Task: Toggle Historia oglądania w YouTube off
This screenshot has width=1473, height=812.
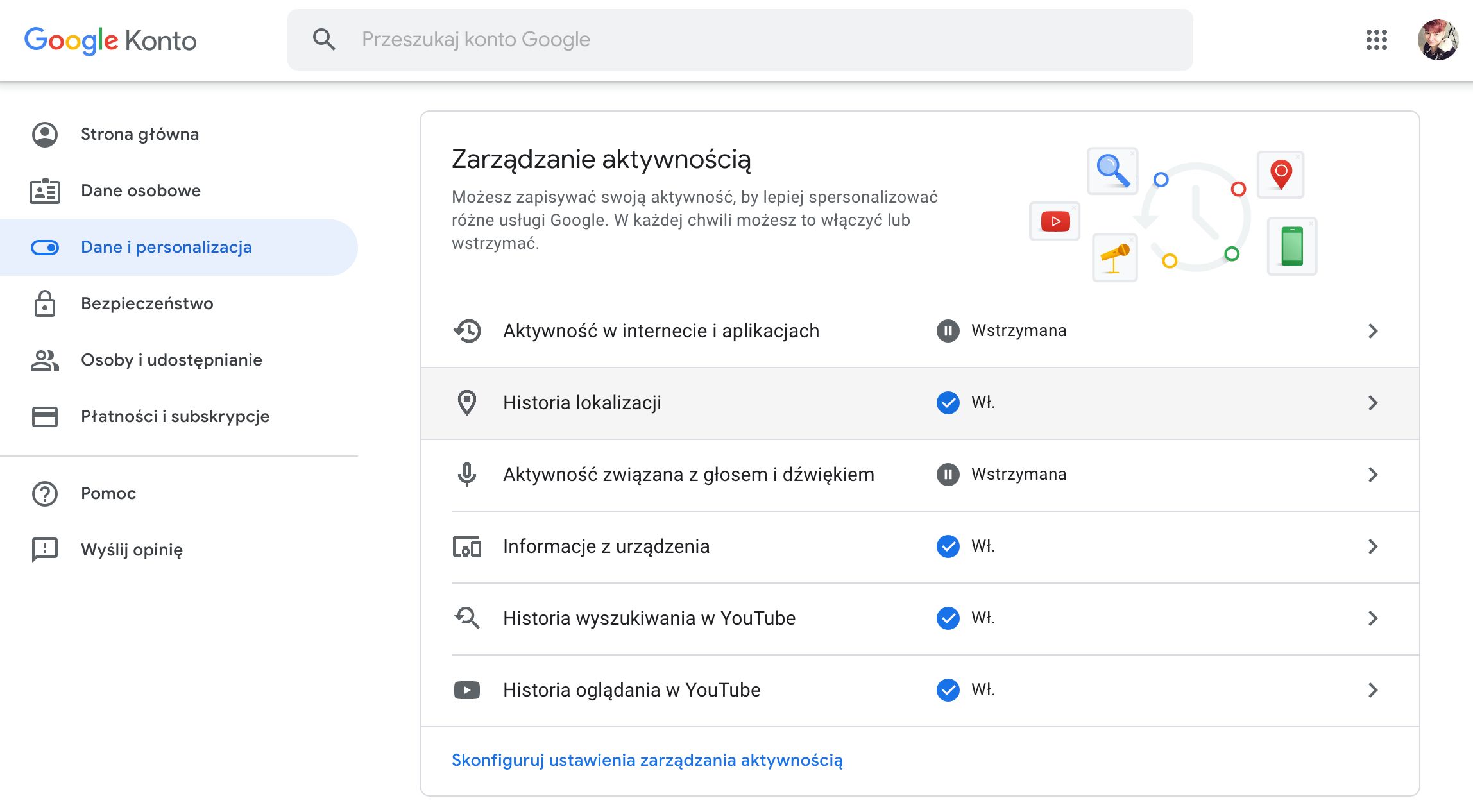Action: click(948, 690)
